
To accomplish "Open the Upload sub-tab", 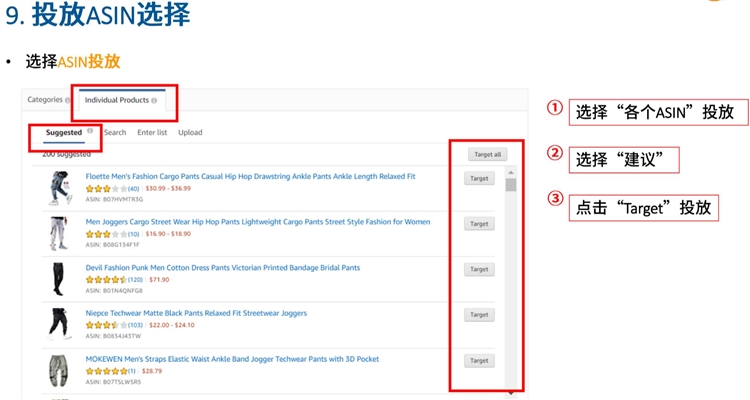I will [190, 133].
